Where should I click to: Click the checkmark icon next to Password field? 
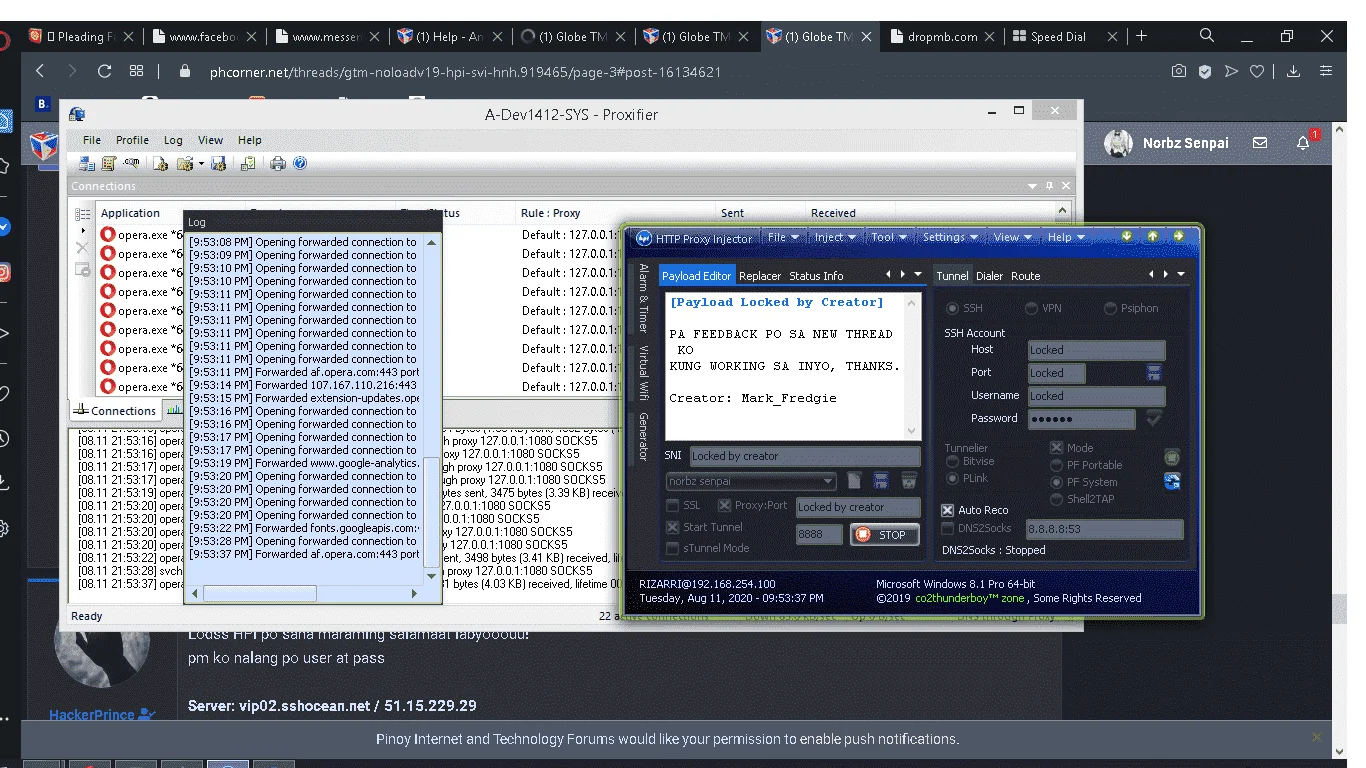[1154, 419]
